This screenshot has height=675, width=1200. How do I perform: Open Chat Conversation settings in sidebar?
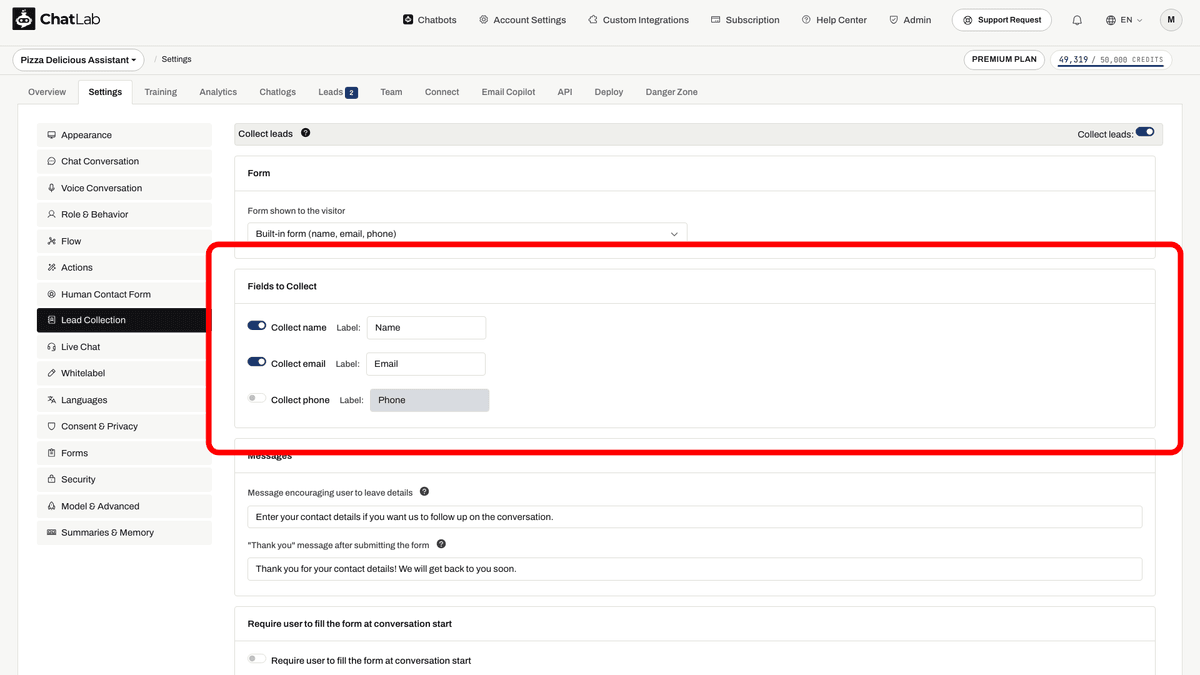pos(124,161)
